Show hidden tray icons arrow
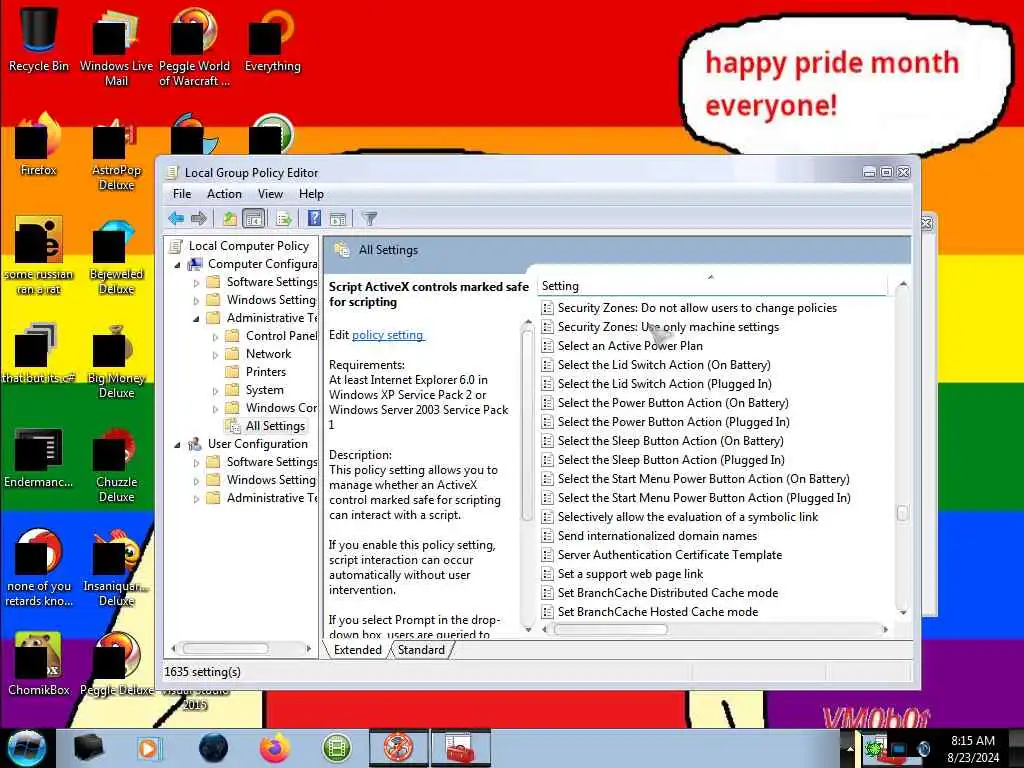1024x768 pixels. point(850,748)
